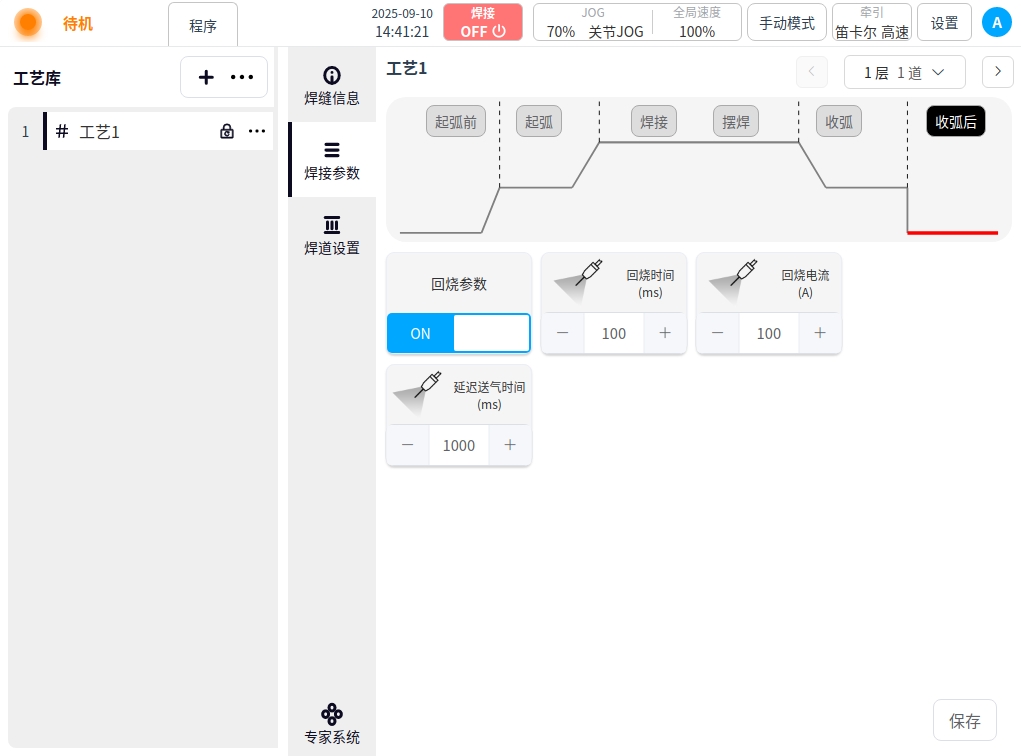Click the orange status indicator logo
This screenshot has width=1021, height=756.
[28, 23]
